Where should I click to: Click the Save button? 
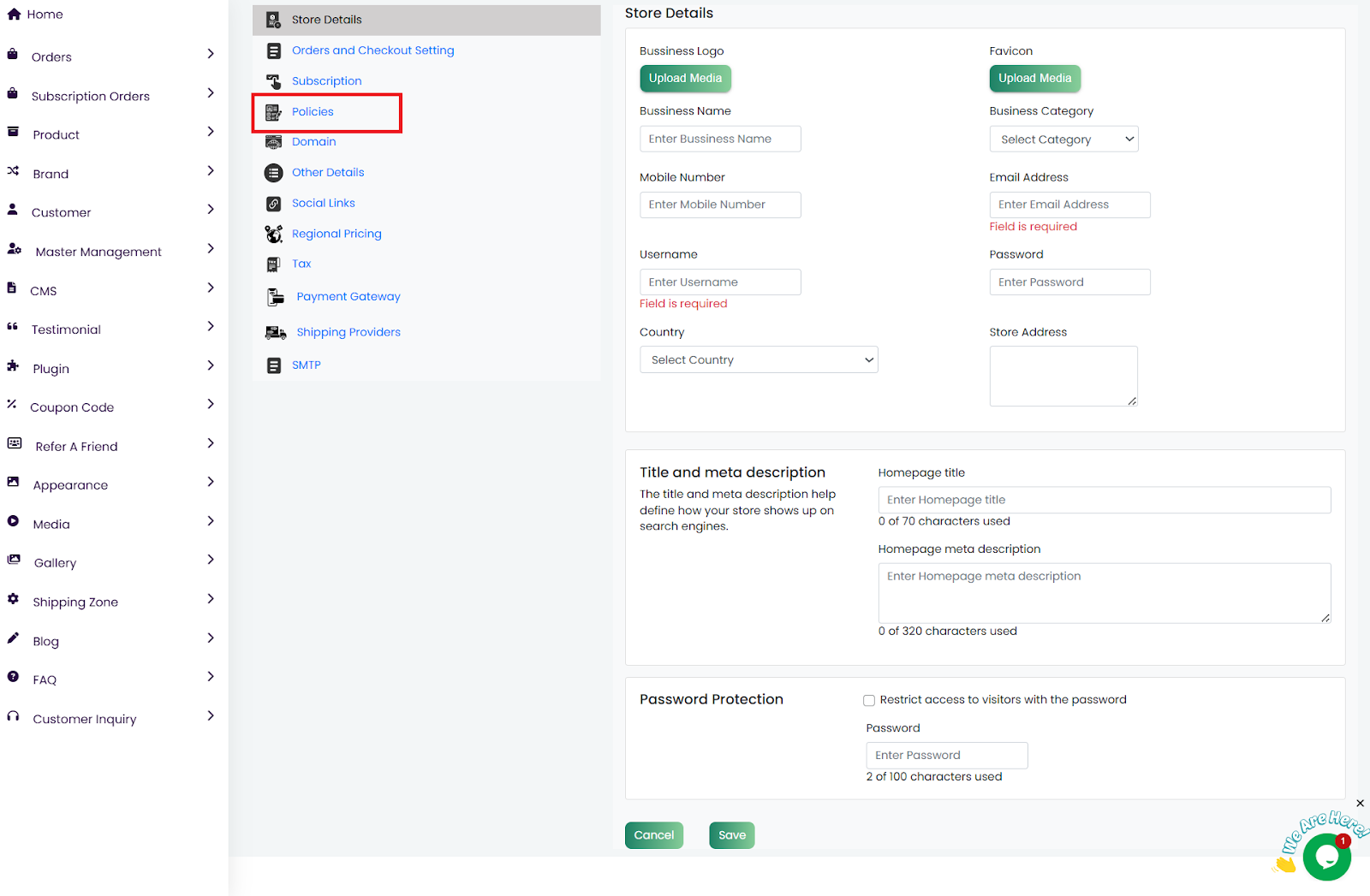(x=731, y=835)
